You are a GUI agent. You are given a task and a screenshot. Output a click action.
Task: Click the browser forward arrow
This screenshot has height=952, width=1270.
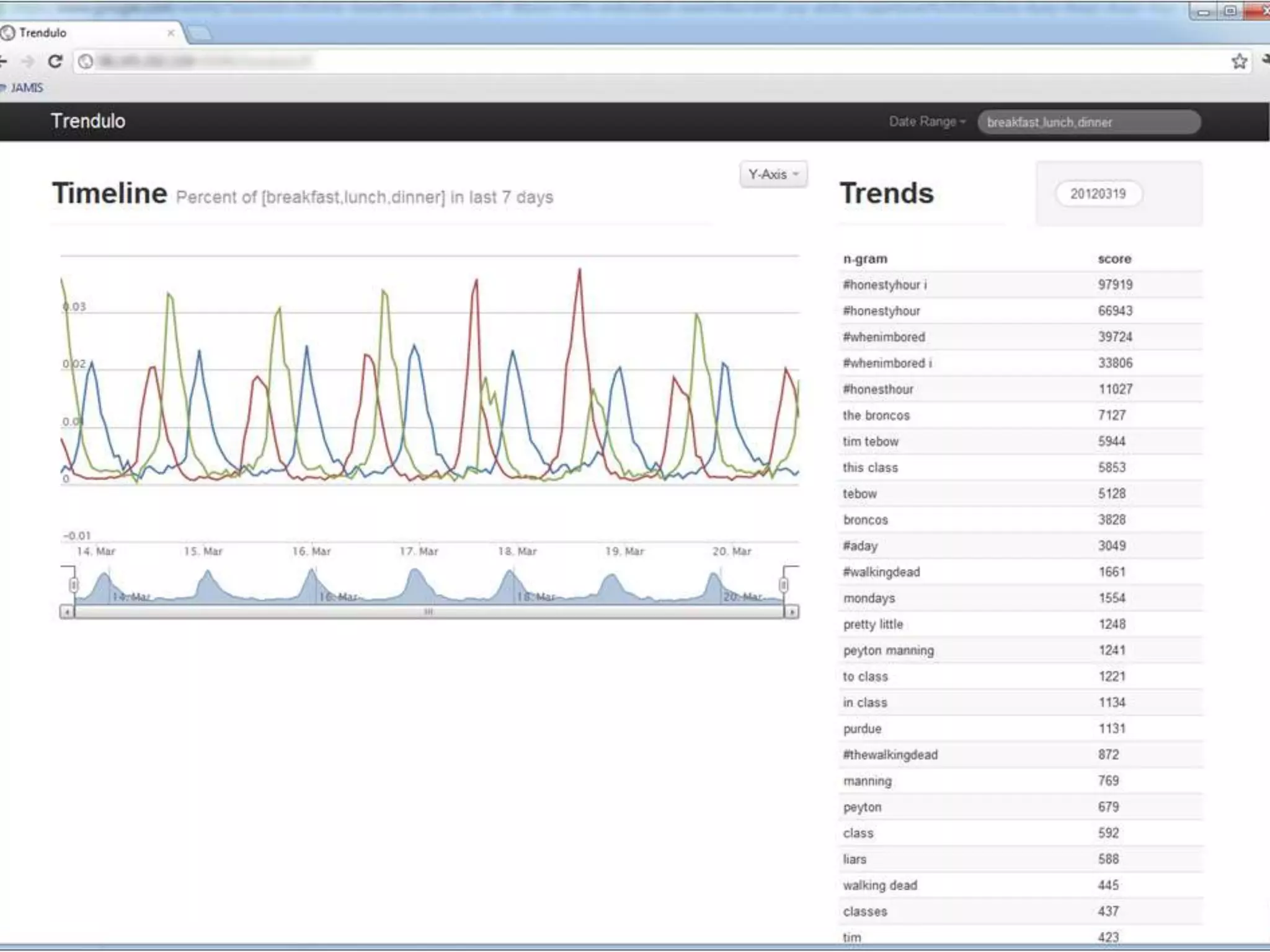tap(28, 61)
